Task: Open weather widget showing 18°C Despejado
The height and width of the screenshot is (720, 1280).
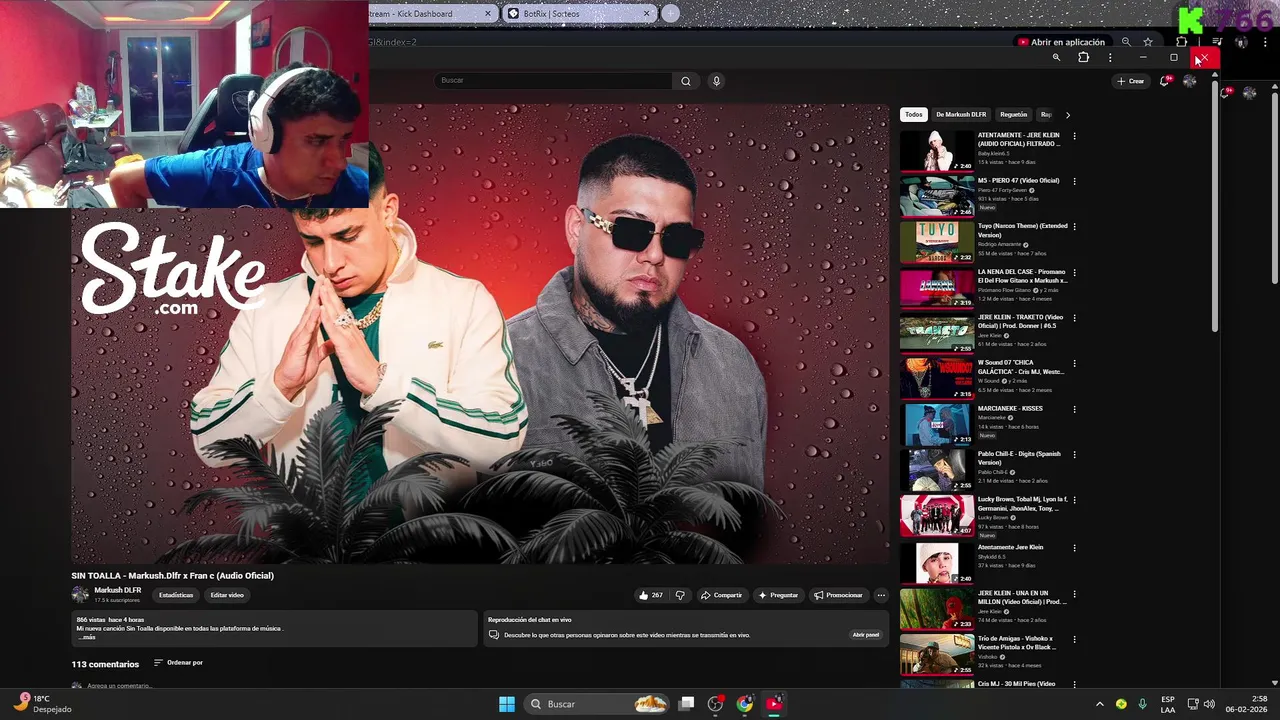Action: point(43,704)
